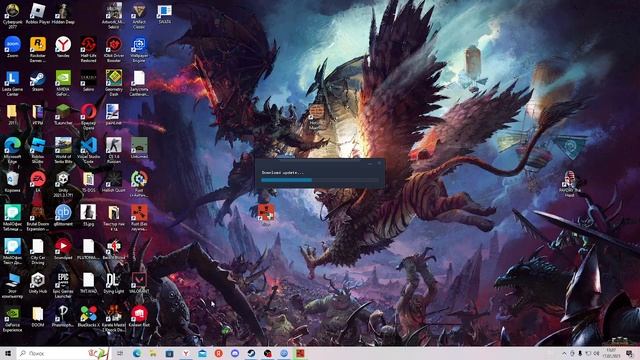Select the NVIDIA GeForce desktop shortcut
This screenshot has height=360, width=640.
click(x=63, y=83)
